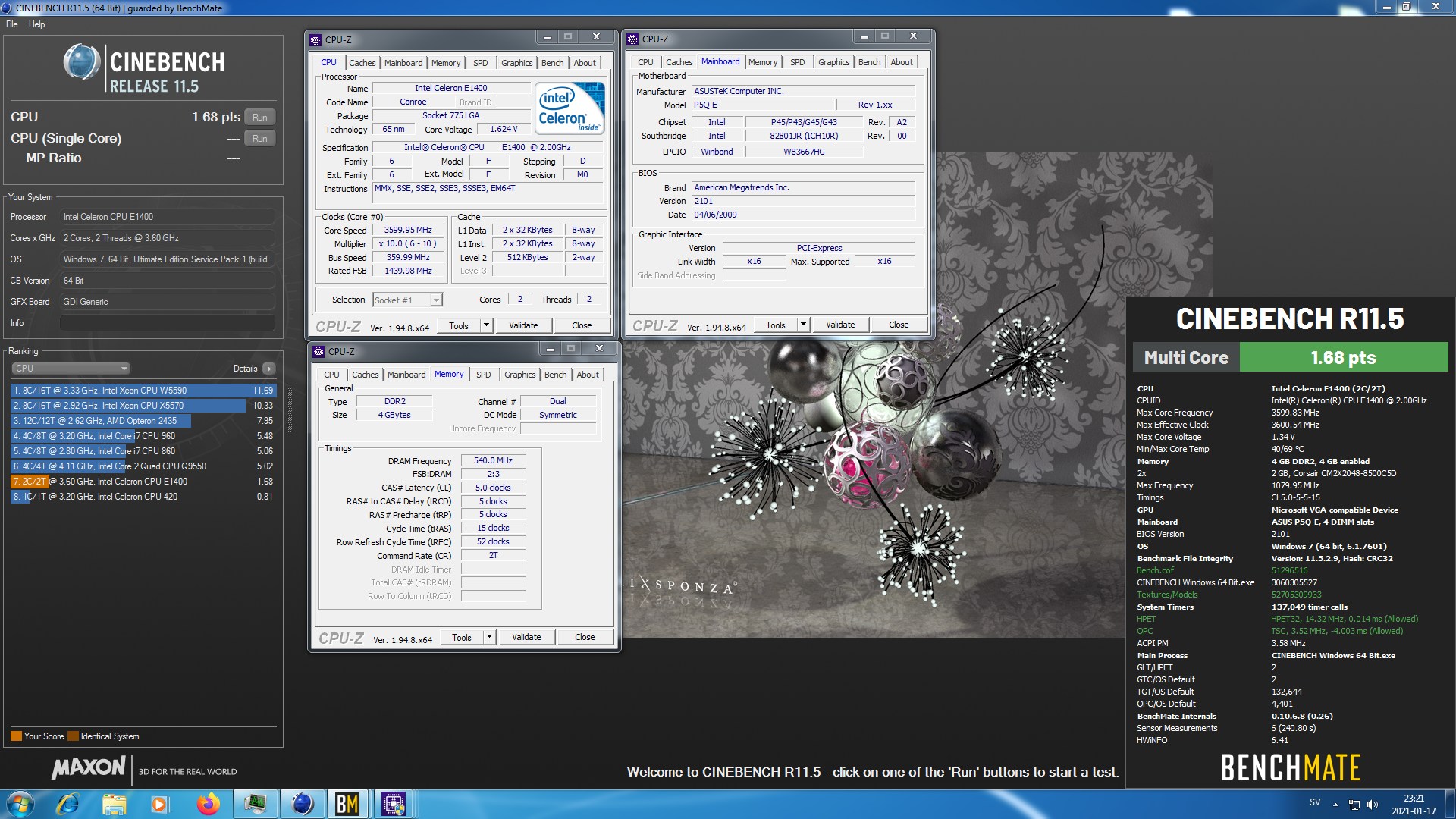Click Textures/Models entry in BenchMate panel
Image resolution: width=1456 pixels, height=819 pixels.
1167,595
